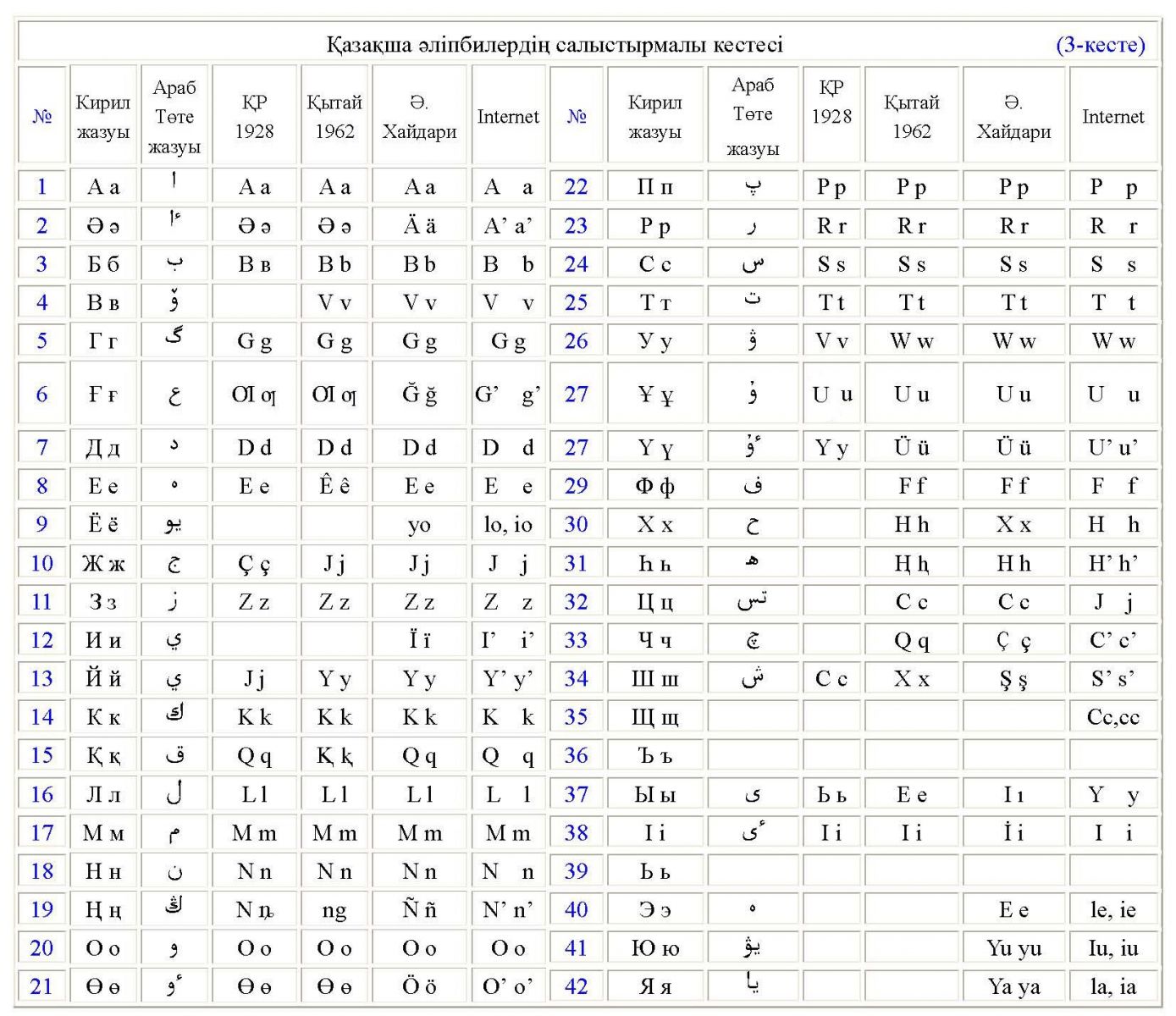Click the "(3-кесте)" link in the title row
This screenshot has height=1016, width=1176.
pos(1100,45)
